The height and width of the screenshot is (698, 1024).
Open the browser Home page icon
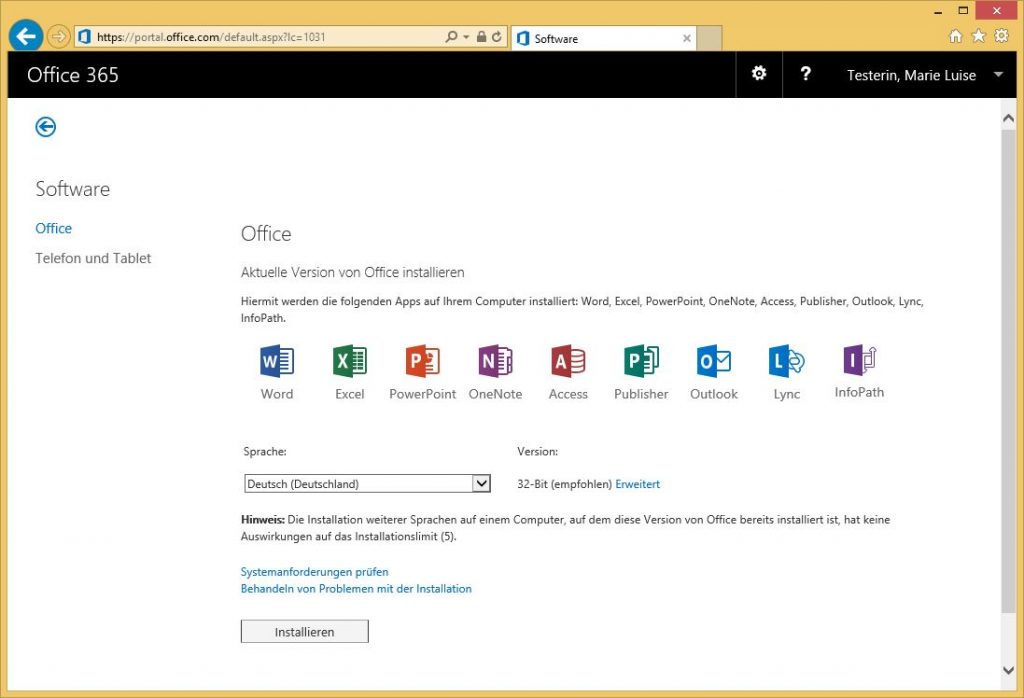[955, 36]
